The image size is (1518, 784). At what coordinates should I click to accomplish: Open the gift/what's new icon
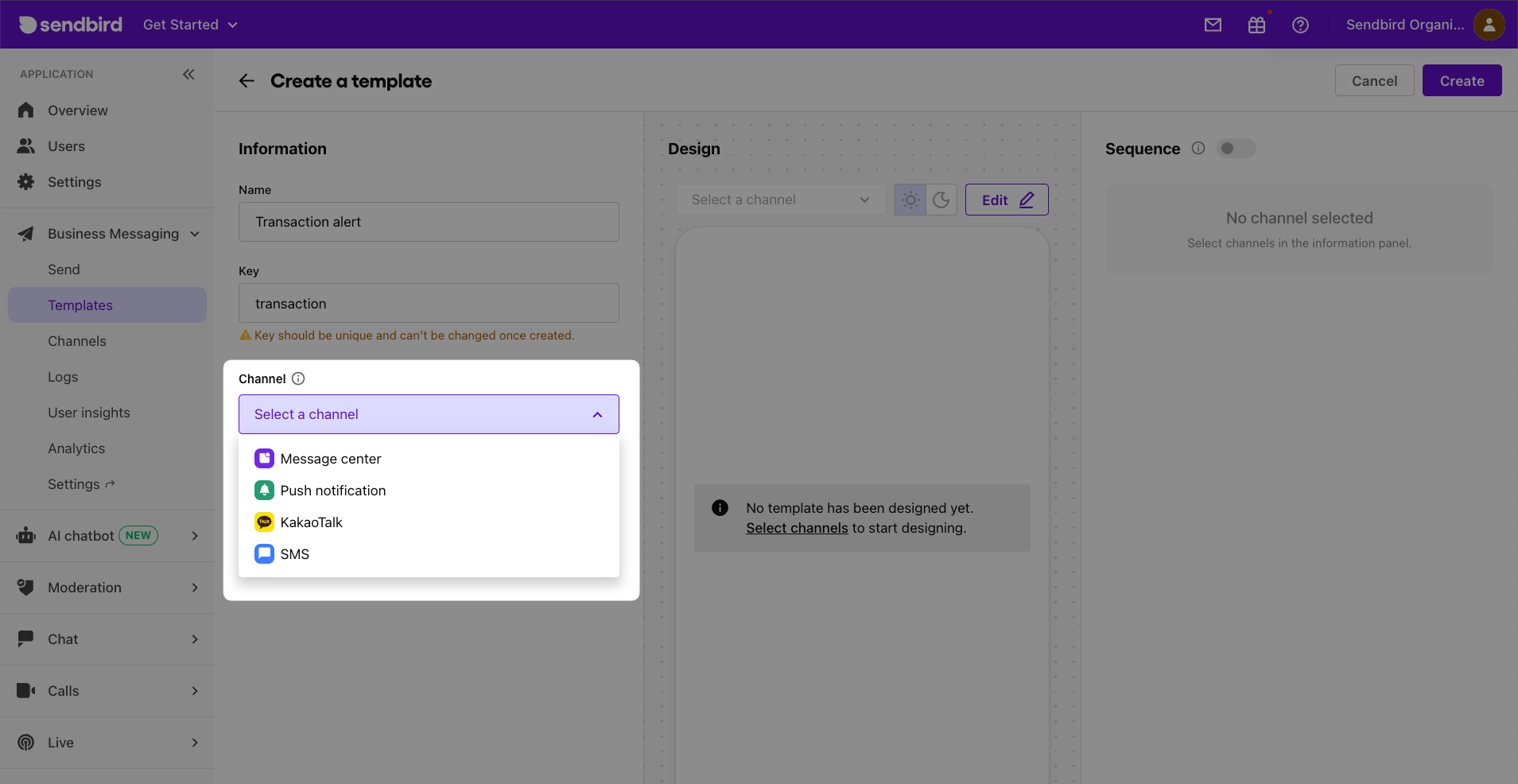coord(1256,25)
